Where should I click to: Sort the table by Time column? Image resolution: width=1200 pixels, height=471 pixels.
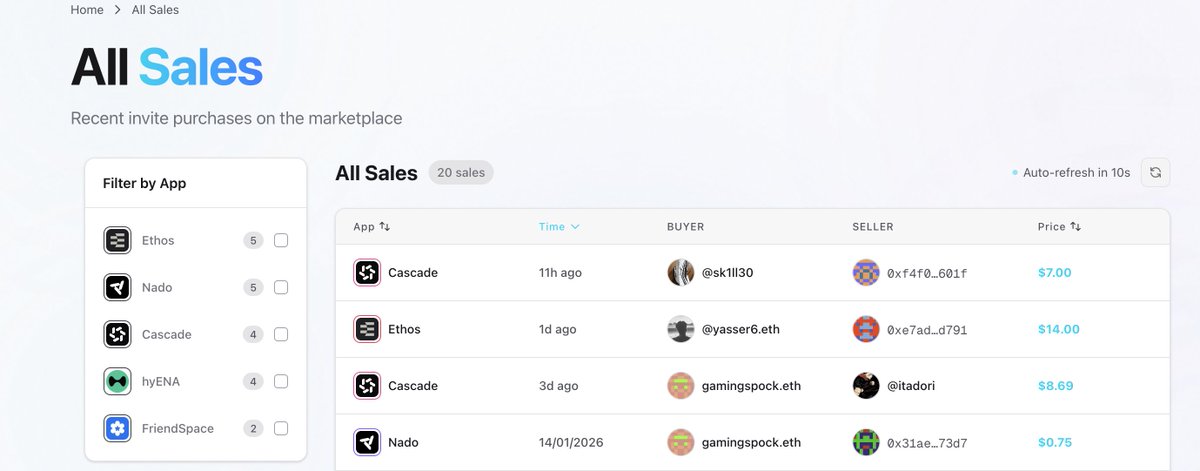click(559, 227)
